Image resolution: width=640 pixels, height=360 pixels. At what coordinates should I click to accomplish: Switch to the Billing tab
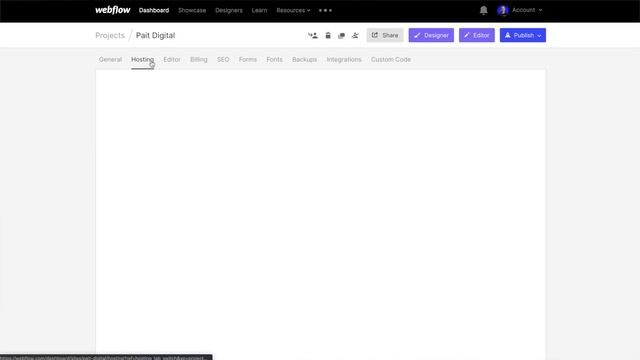[x=199, y=60]
